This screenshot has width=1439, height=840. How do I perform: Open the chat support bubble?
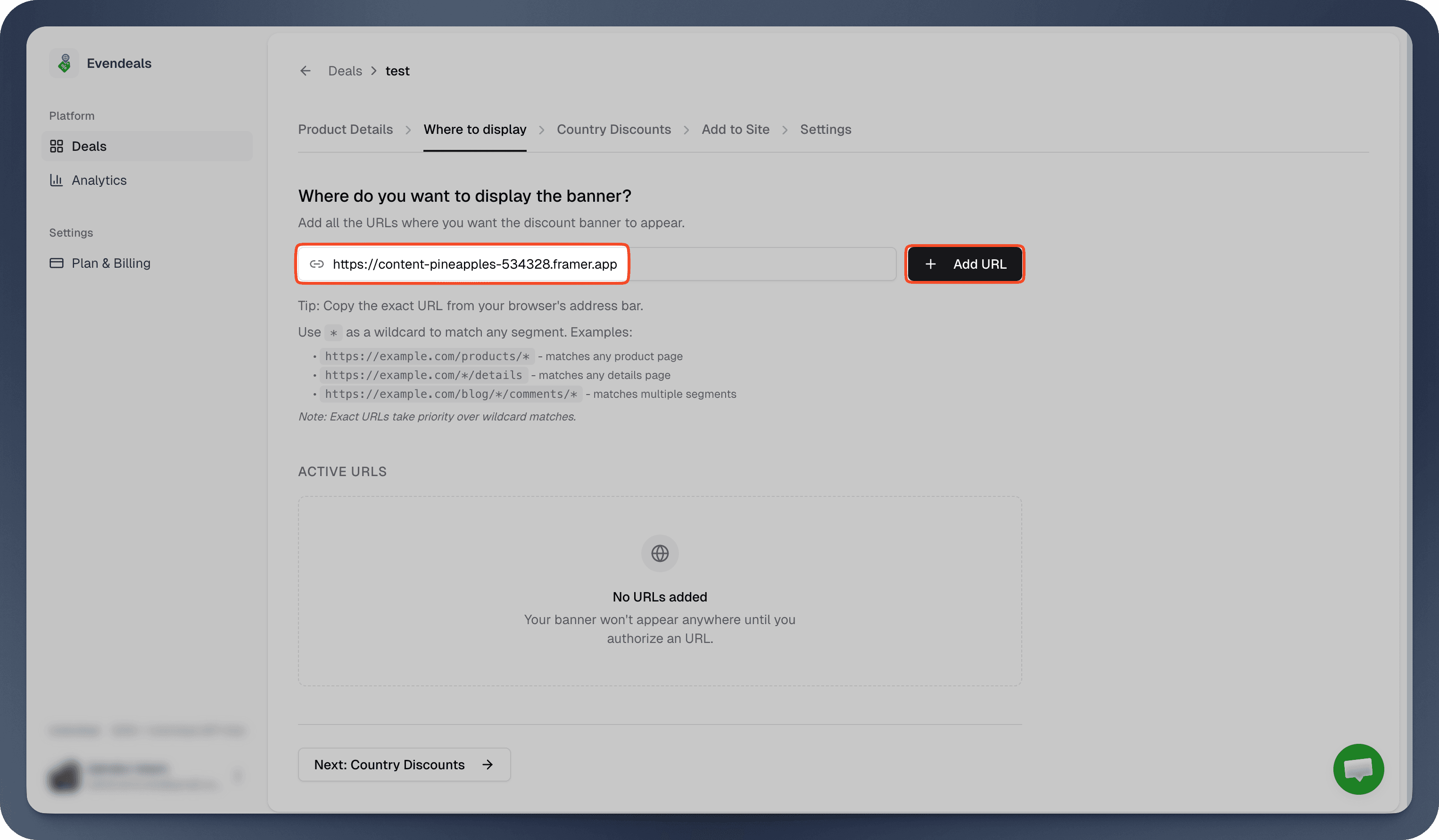(1358, 769)
